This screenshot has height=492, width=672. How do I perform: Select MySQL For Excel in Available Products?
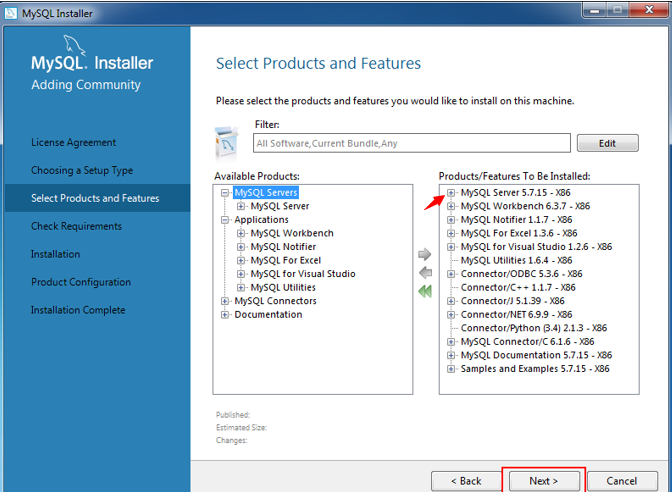286,261
